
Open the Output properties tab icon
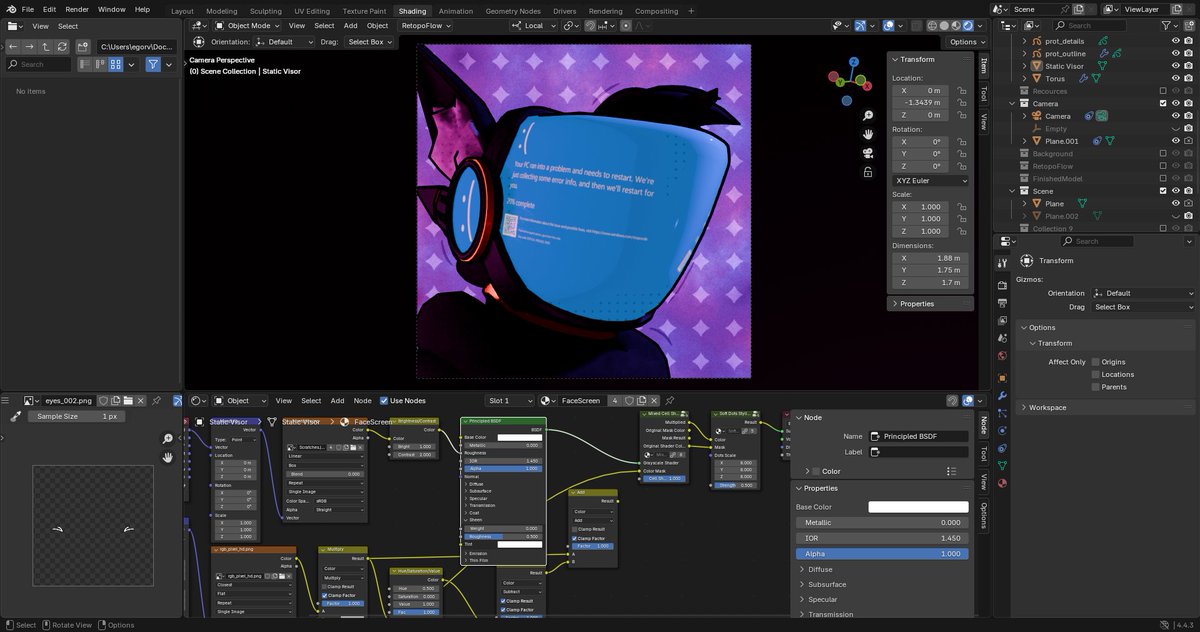(x=1003, y=303)
